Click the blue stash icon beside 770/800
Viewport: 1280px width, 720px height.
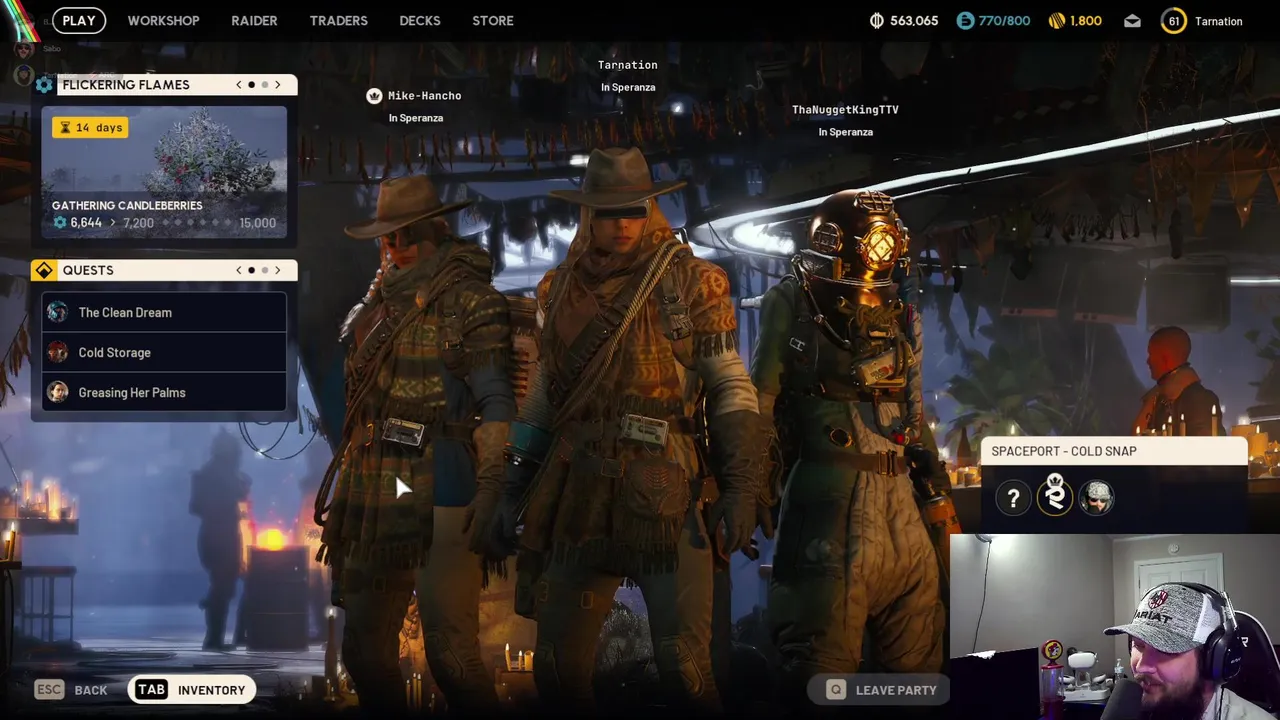coord(965,21)
